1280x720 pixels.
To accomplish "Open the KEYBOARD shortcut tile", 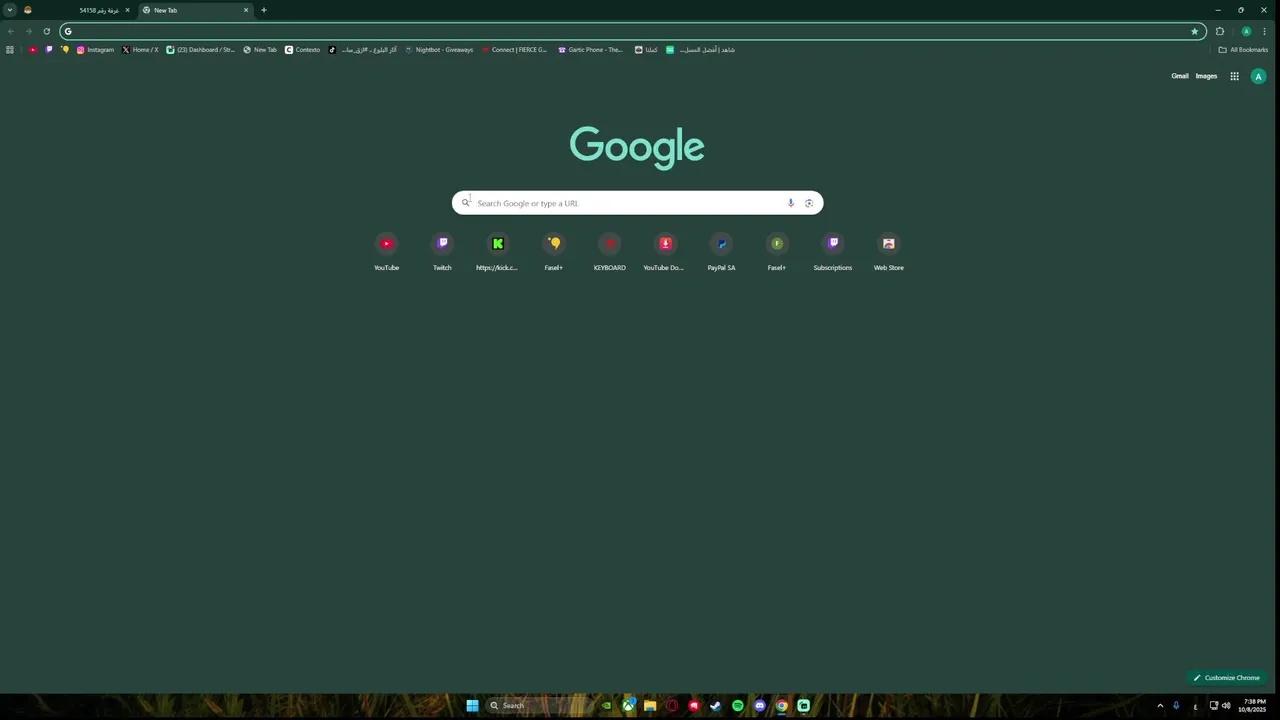I will tap(609, 252).
